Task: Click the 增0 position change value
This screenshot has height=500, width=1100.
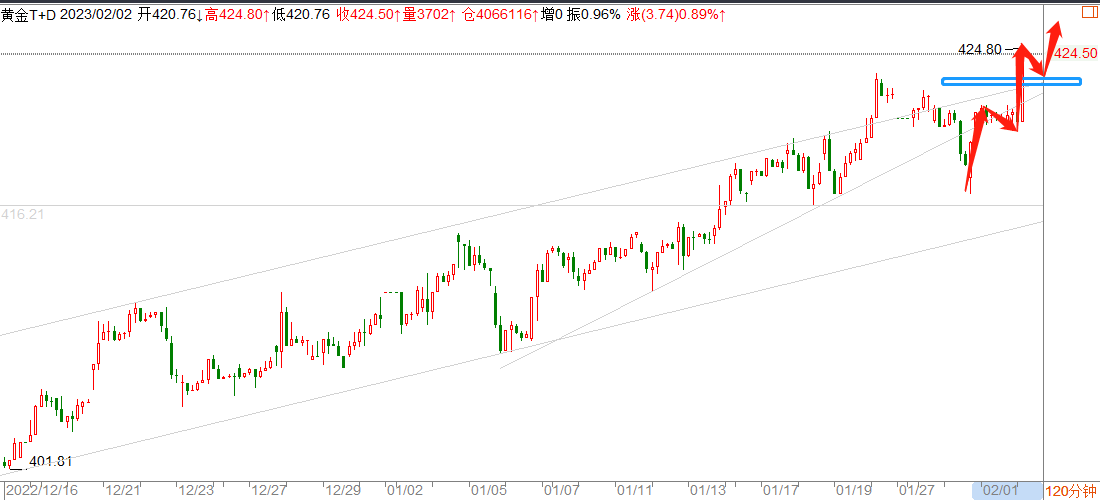Action: (552, 15)
